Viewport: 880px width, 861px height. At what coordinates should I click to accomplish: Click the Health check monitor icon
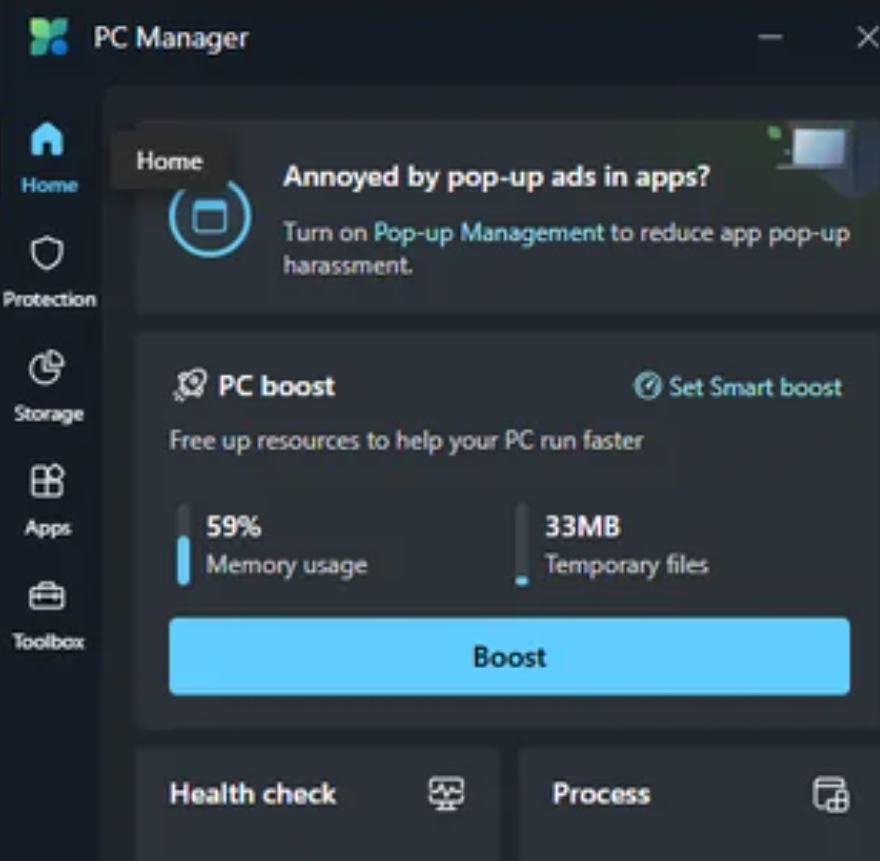(446, 793)
